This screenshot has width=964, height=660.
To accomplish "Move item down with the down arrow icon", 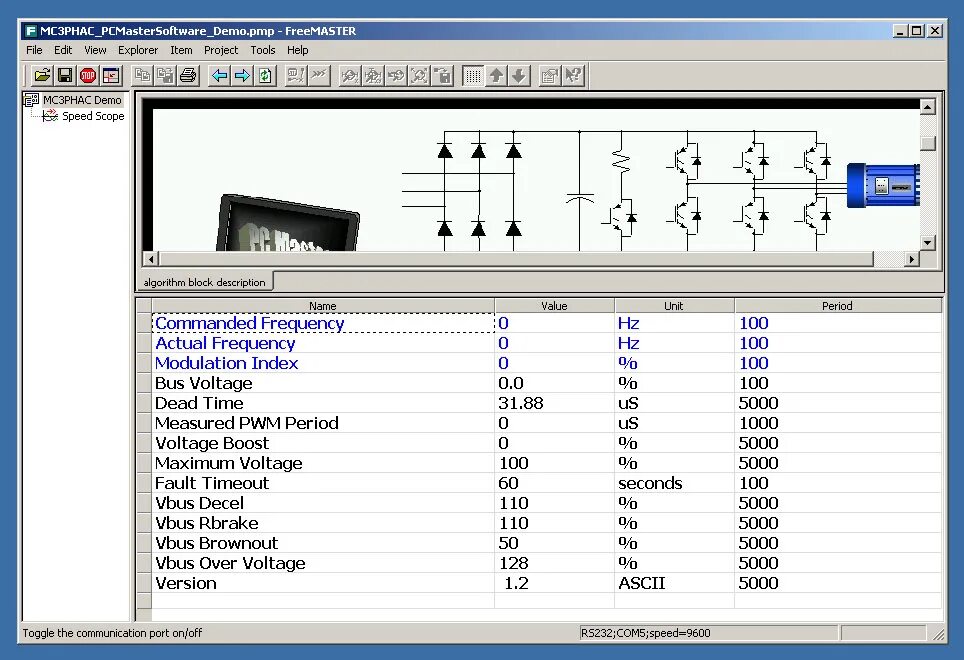I will (x=519, y=76).
